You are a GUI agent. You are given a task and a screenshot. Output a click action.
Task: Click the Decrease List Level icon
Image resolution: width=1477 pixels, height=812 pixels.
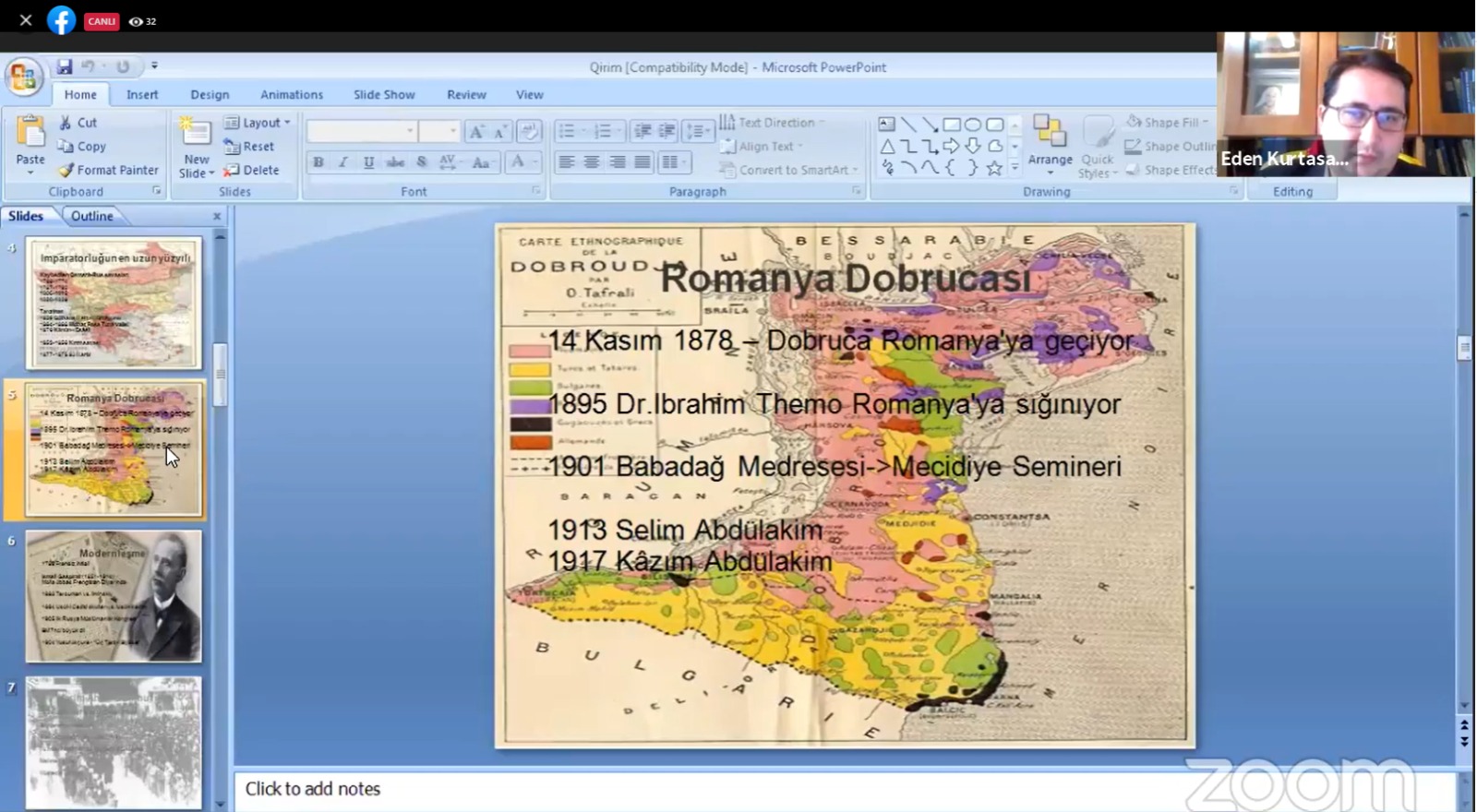click(642, 131)
